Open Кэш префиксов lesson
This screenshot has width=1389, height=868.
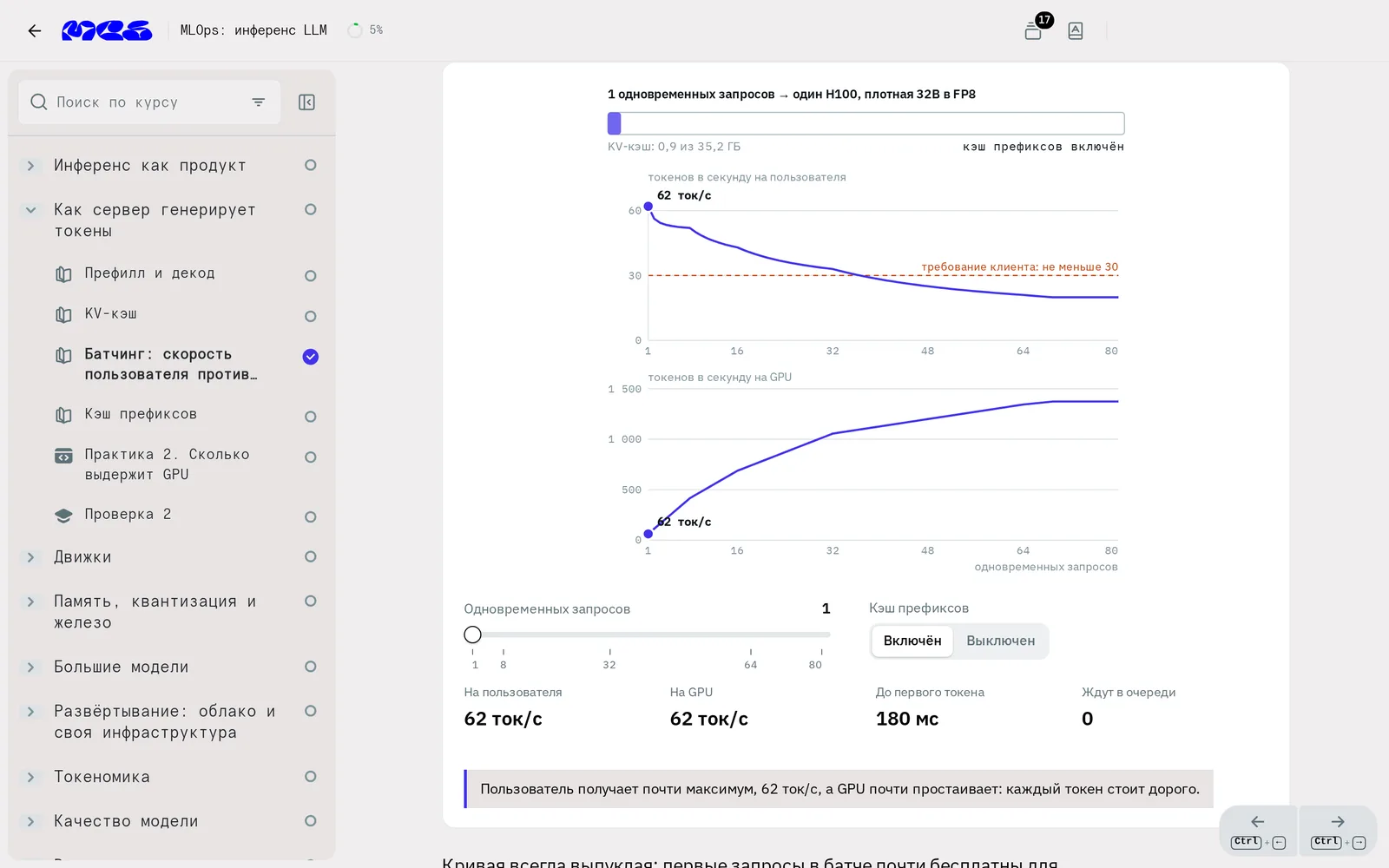click(141, 415)
